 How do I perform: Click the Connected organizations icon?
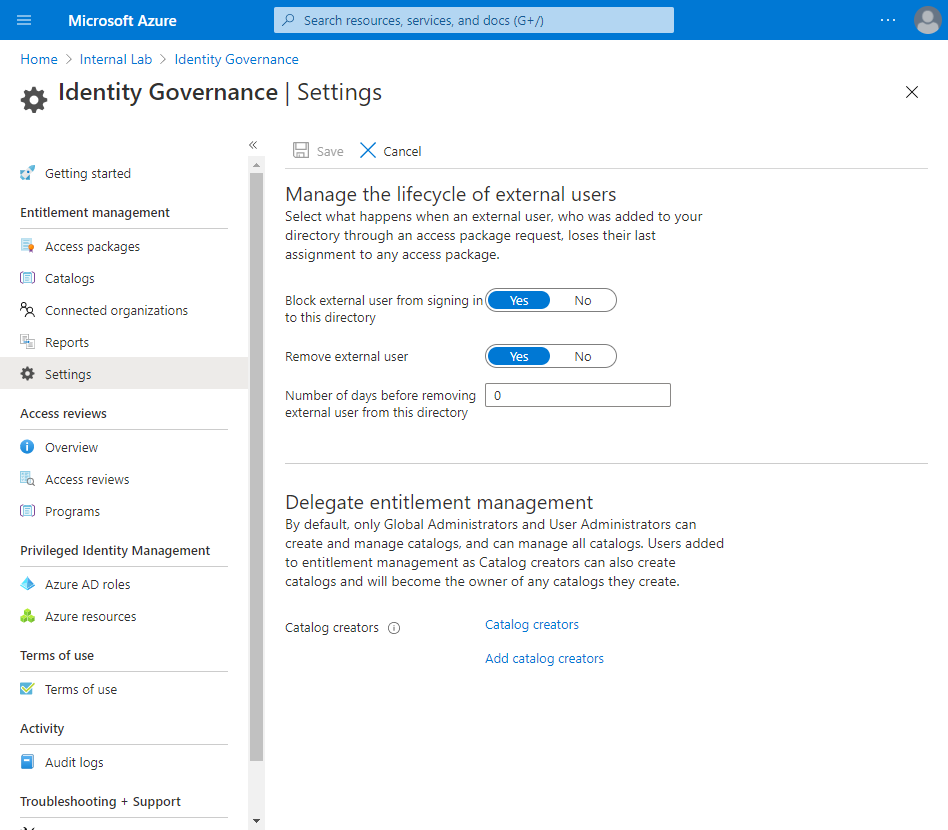tap(29, 310)
